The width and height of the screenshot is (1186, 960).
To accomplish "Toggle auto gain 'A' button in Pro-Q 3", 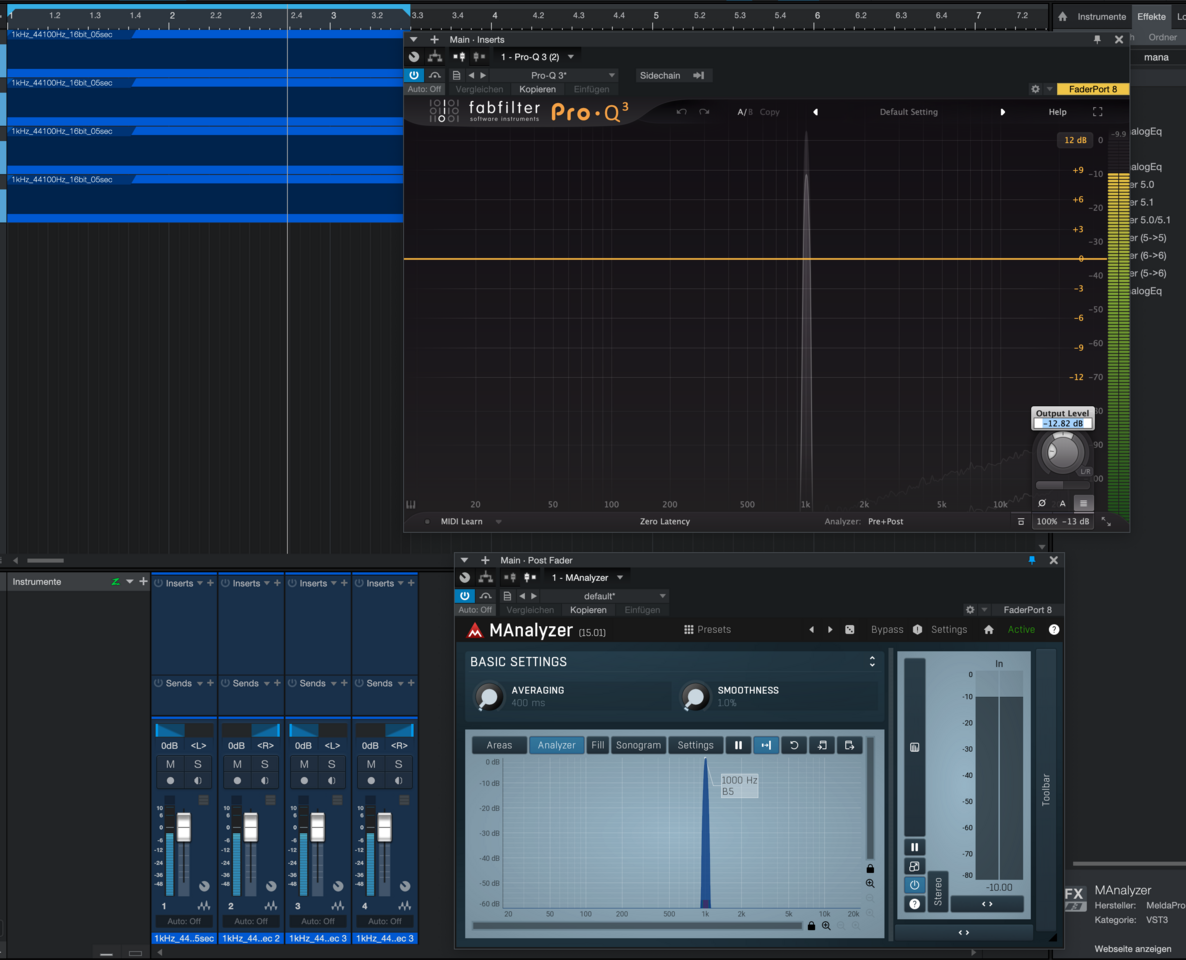I will (x=1062, y=503).
